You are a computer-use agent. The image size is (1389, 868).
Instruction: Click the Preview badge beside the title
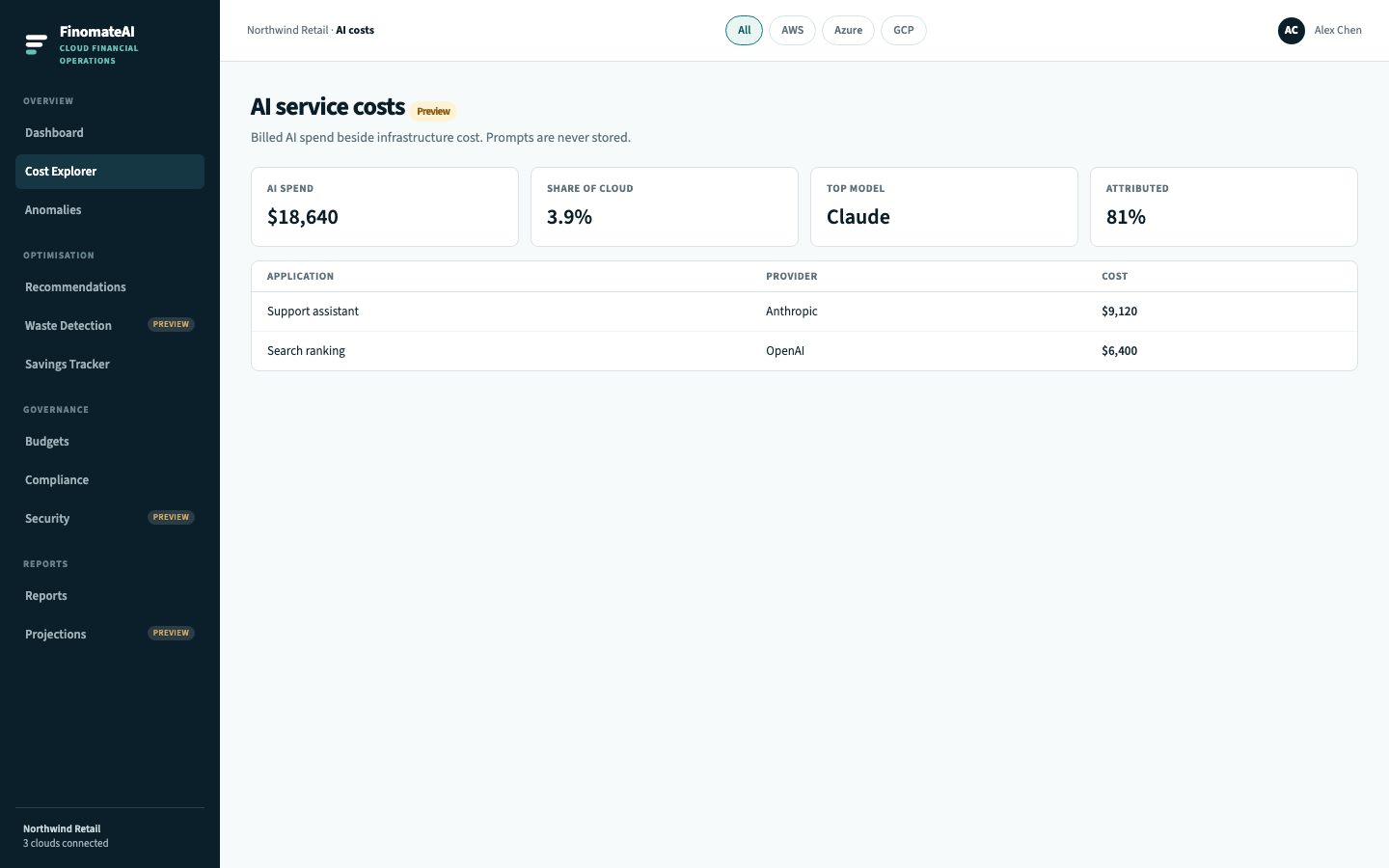433,111
